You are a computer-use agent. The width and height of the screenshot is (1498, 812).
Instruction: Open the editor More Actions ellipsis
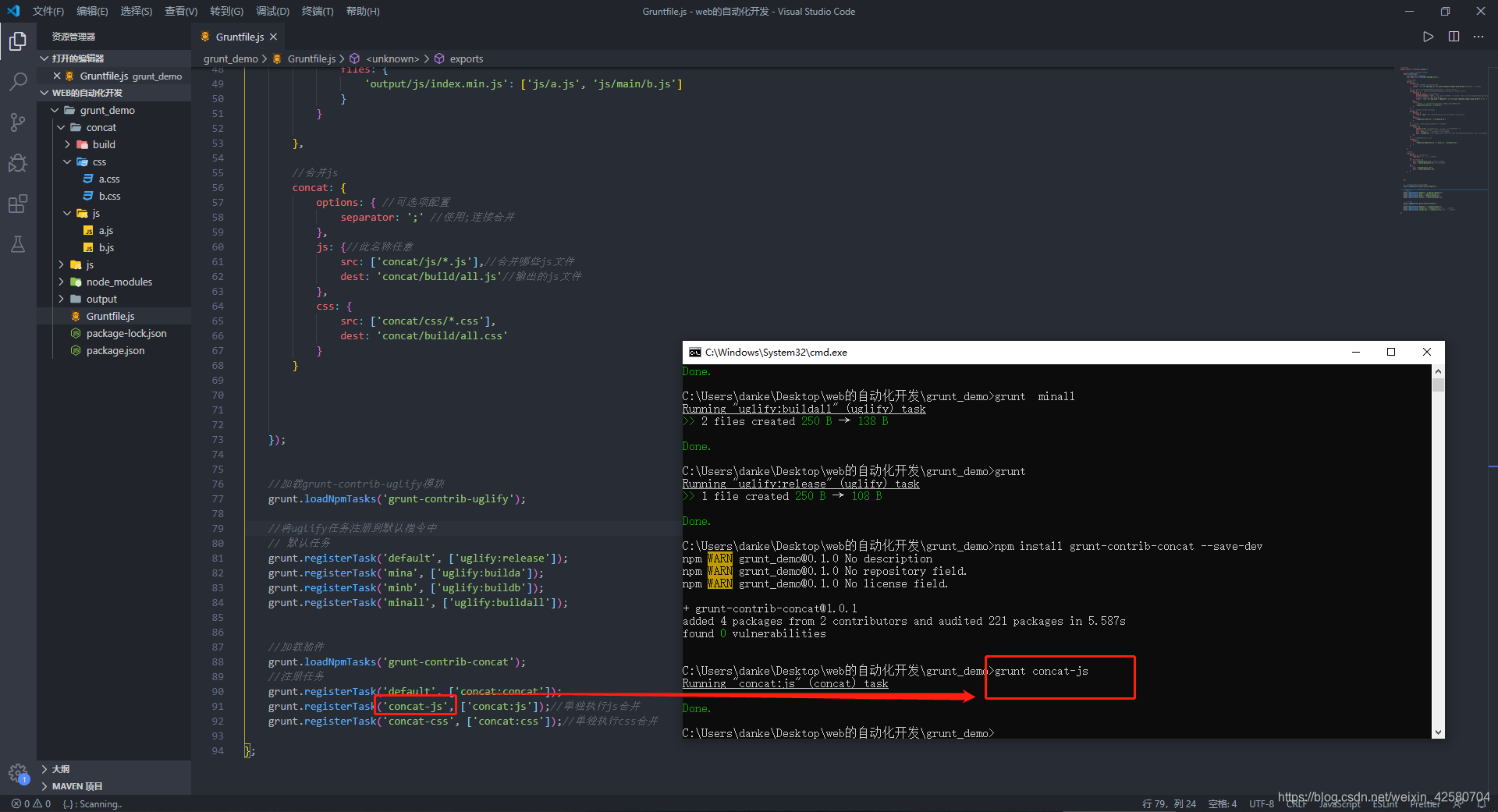point(1478,37)
